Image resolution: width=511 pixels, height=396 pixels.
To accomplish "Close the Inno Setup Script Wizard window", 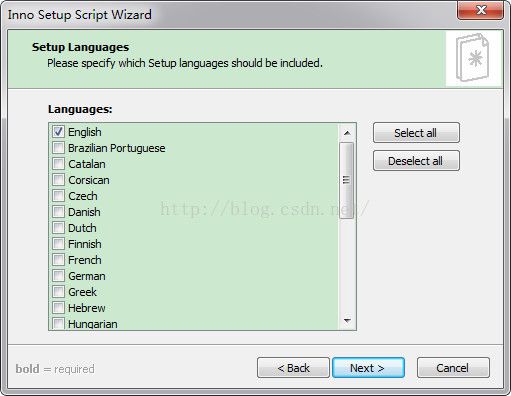I will pyautogui.click(x=481, y=11).
